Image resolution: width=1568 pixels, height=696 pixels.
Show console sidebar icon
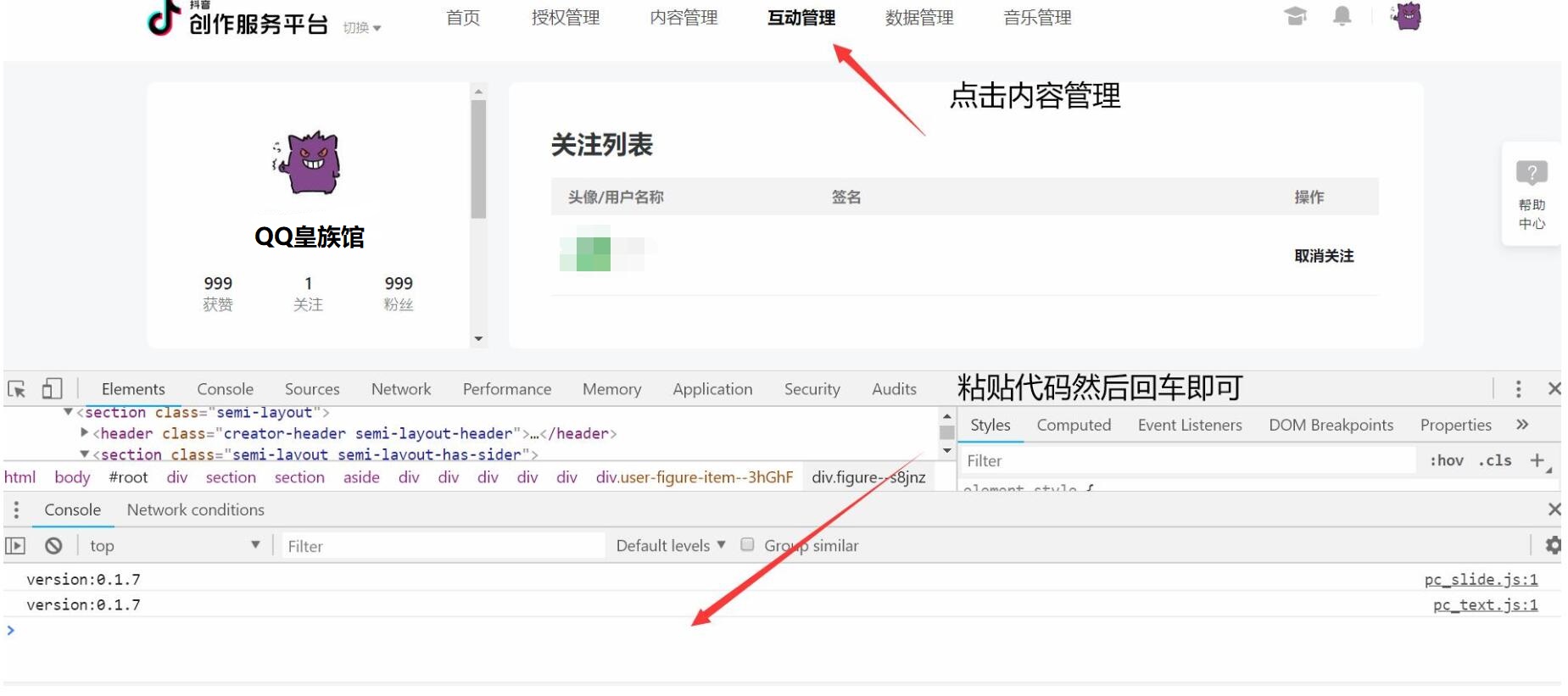click(15, 546)
